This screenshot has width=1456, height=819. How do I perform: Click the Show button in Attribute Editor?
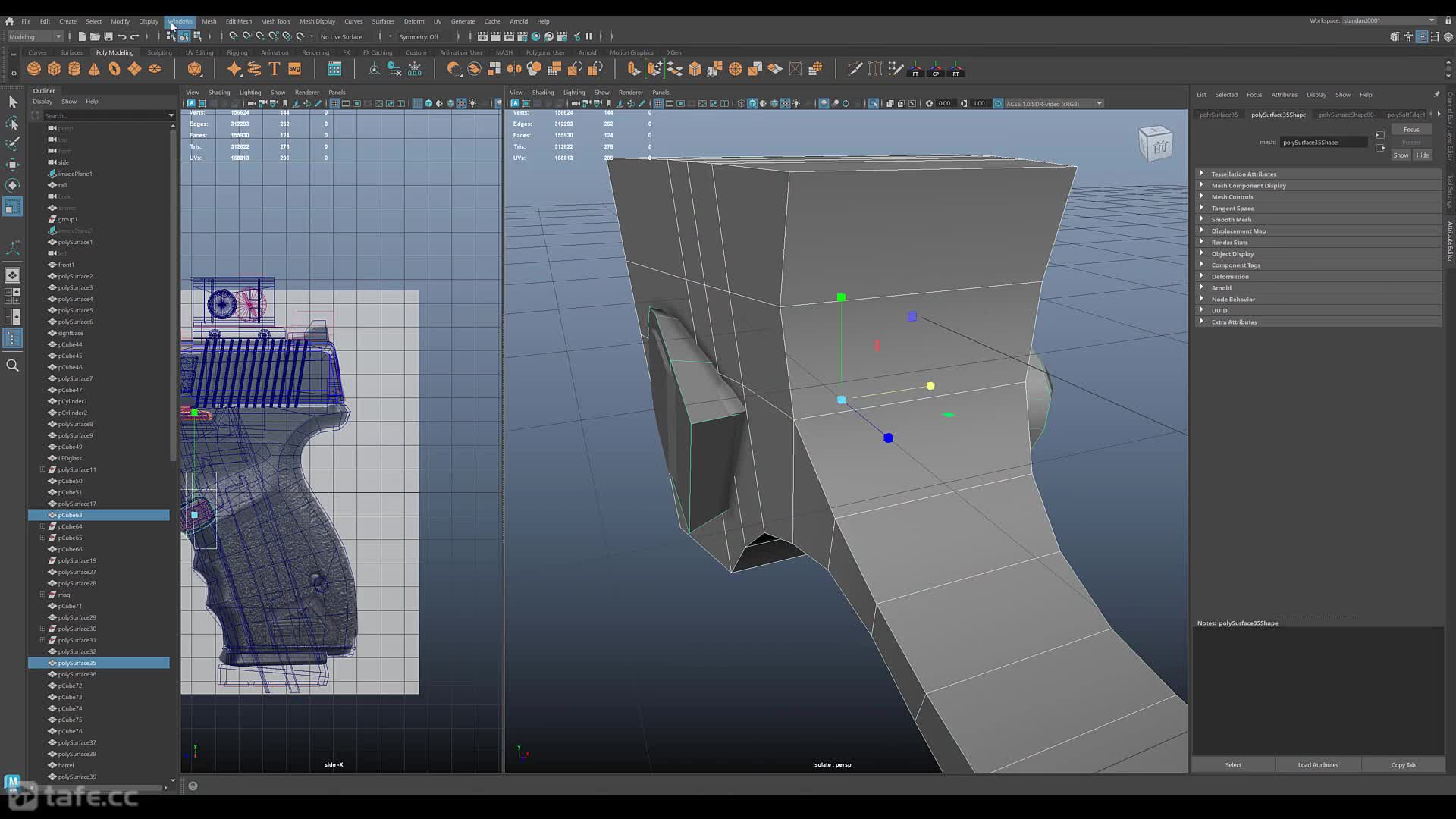tap(1401, 155)
